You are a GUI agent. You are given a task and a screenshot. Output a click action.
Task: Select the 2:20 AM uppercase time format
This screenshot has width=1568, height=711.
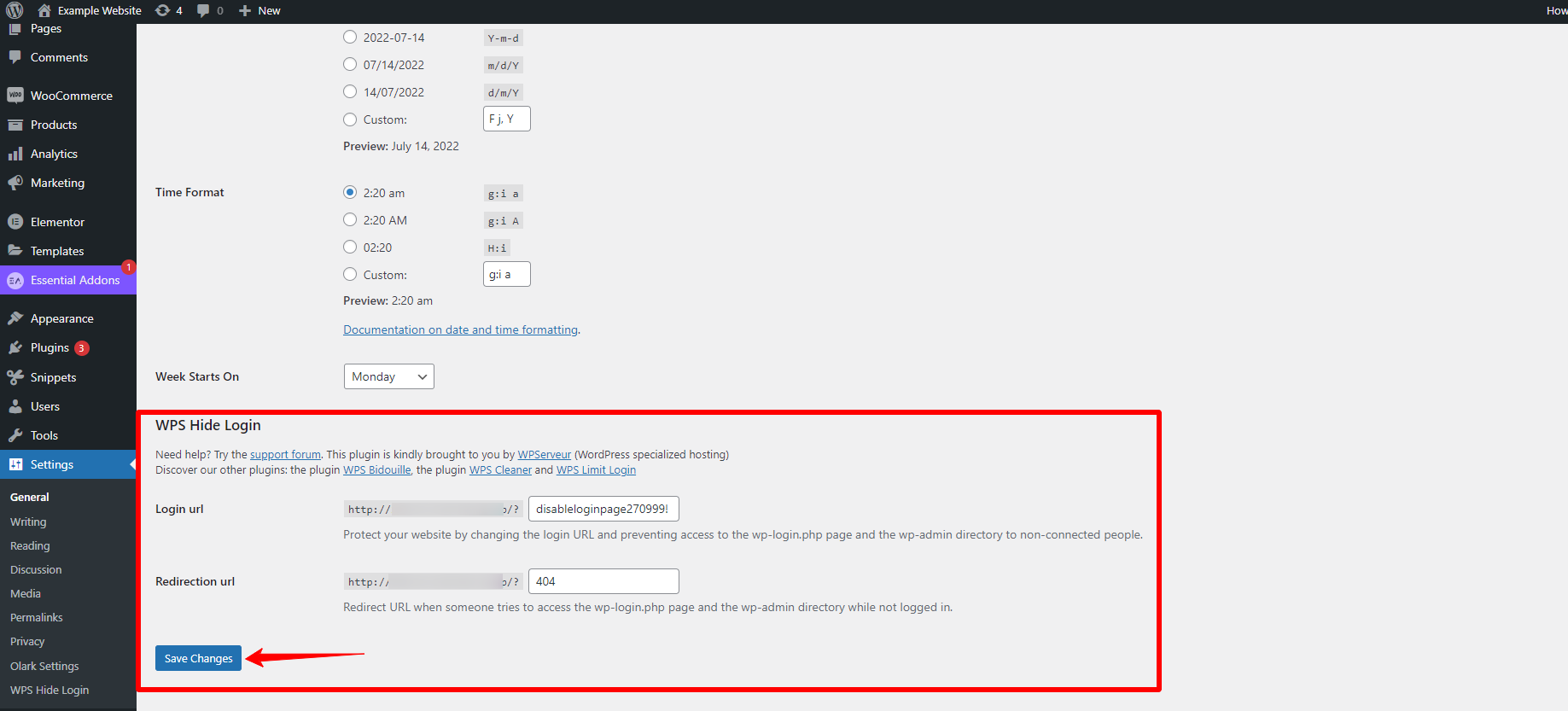(350, 219)
